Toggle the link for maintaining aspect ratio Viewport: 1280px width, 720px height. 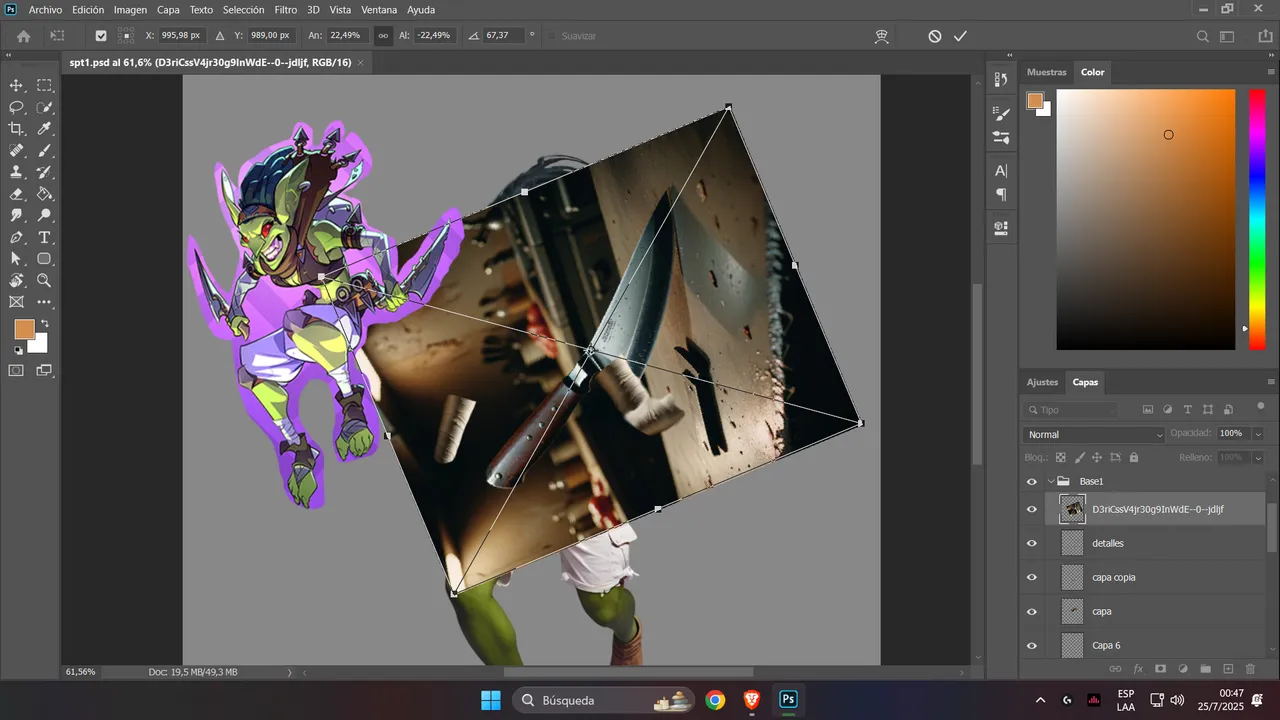(382, 36)
